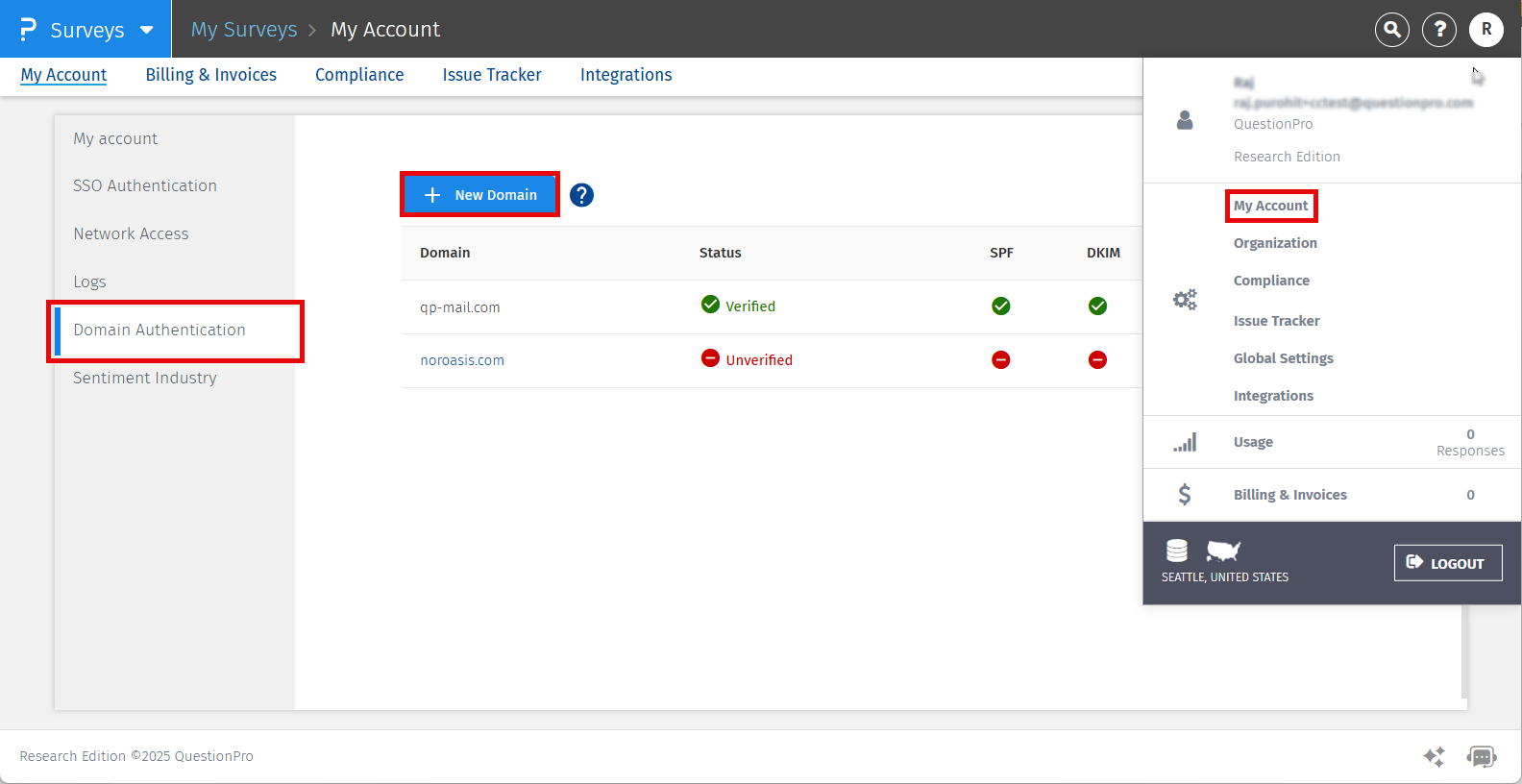Image resolution: width=1522 pixels, height=784 pixels.
Task: Open the chat bubble icon in footer
Action: 1481,756
